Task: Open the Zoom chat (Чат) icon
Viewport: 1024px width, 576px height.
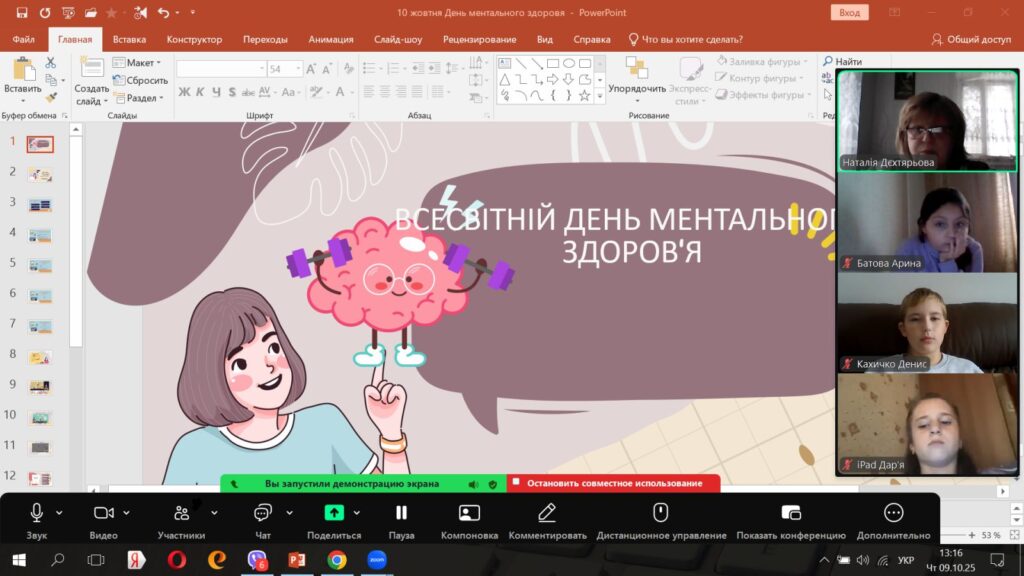Action: tap(263, 513)
